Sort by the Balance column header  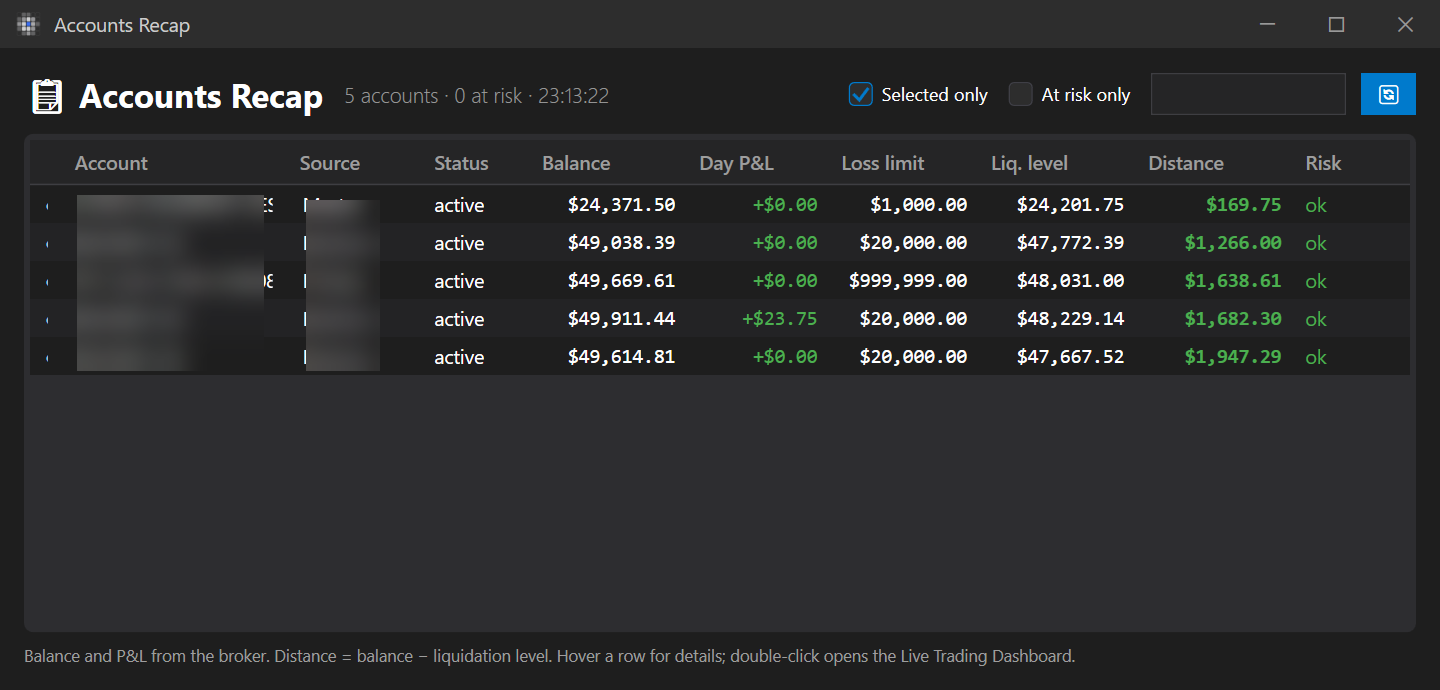(x=576, y=163)
